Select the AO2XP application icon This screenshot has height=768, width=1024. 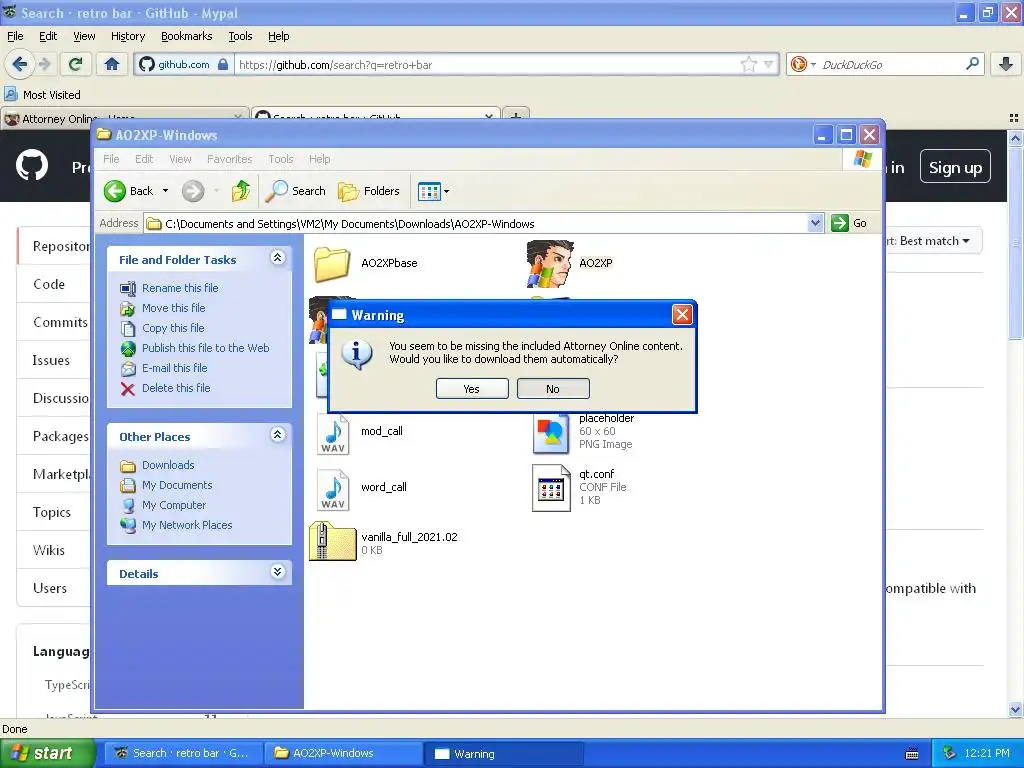pos(549,263)
